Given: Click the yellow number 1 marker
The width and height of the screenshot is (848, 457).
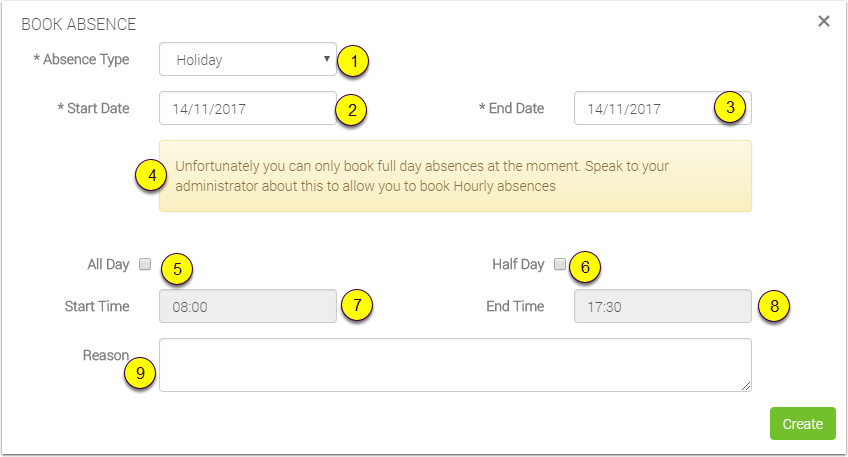Looking at the screenshot, I should pos(353,61).
